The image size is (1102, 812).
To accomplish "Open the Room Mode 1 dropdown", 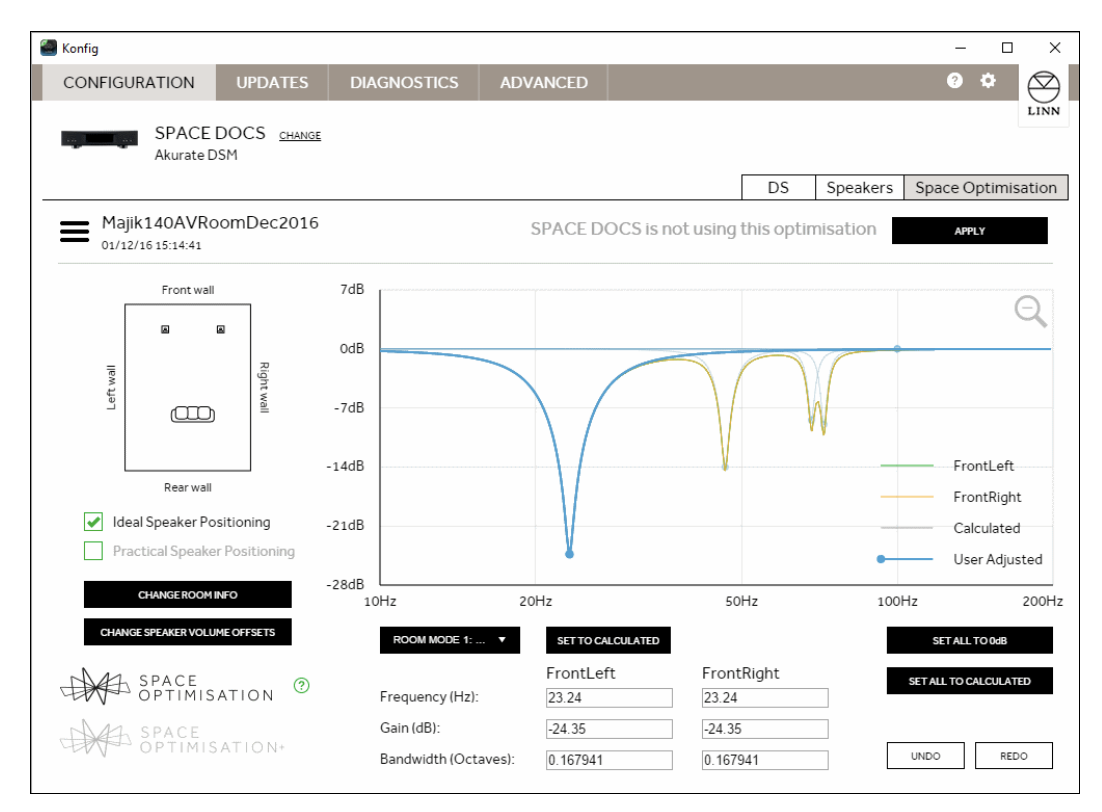I will 450,640.
